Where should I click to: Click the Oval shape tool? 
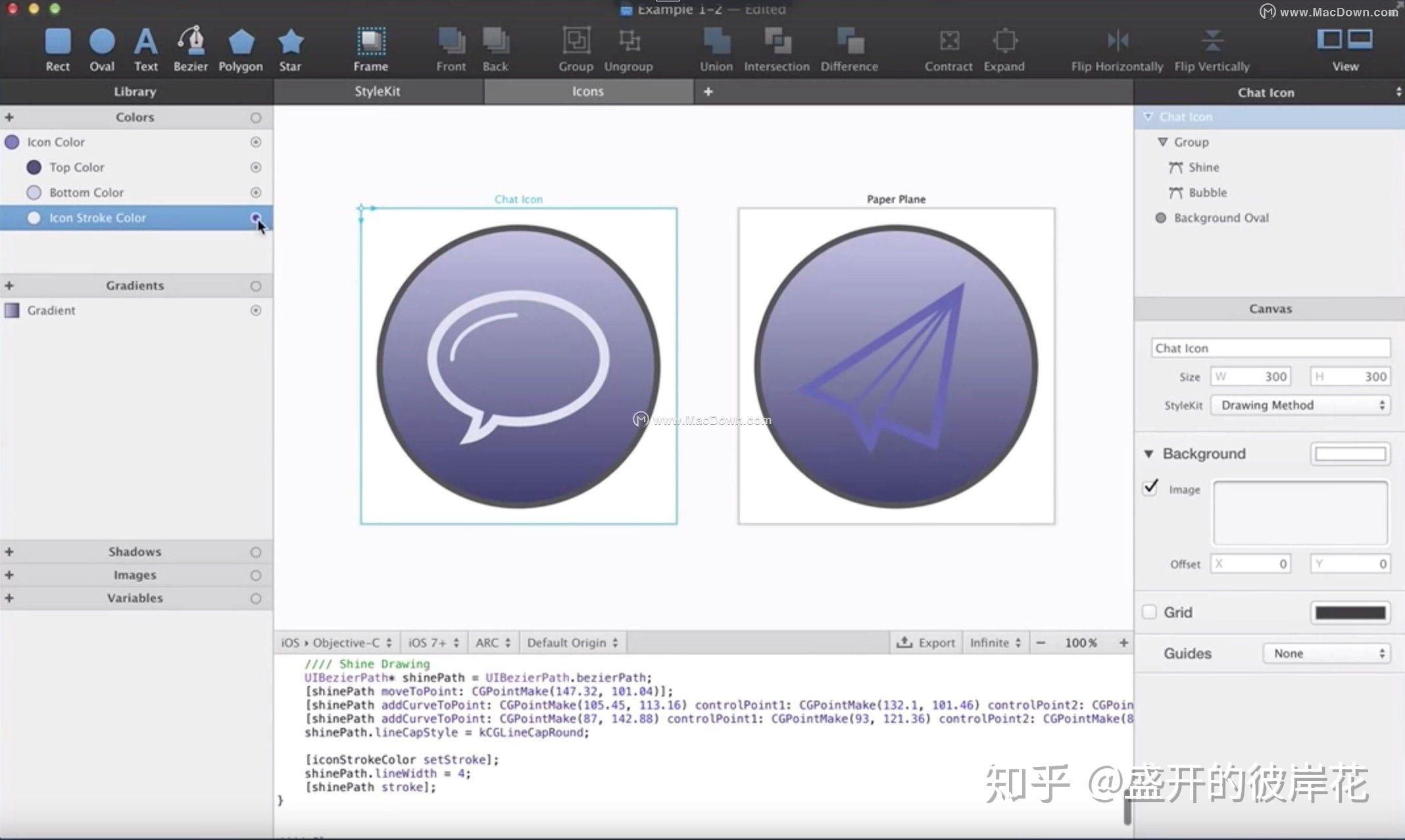pos(102,42)
